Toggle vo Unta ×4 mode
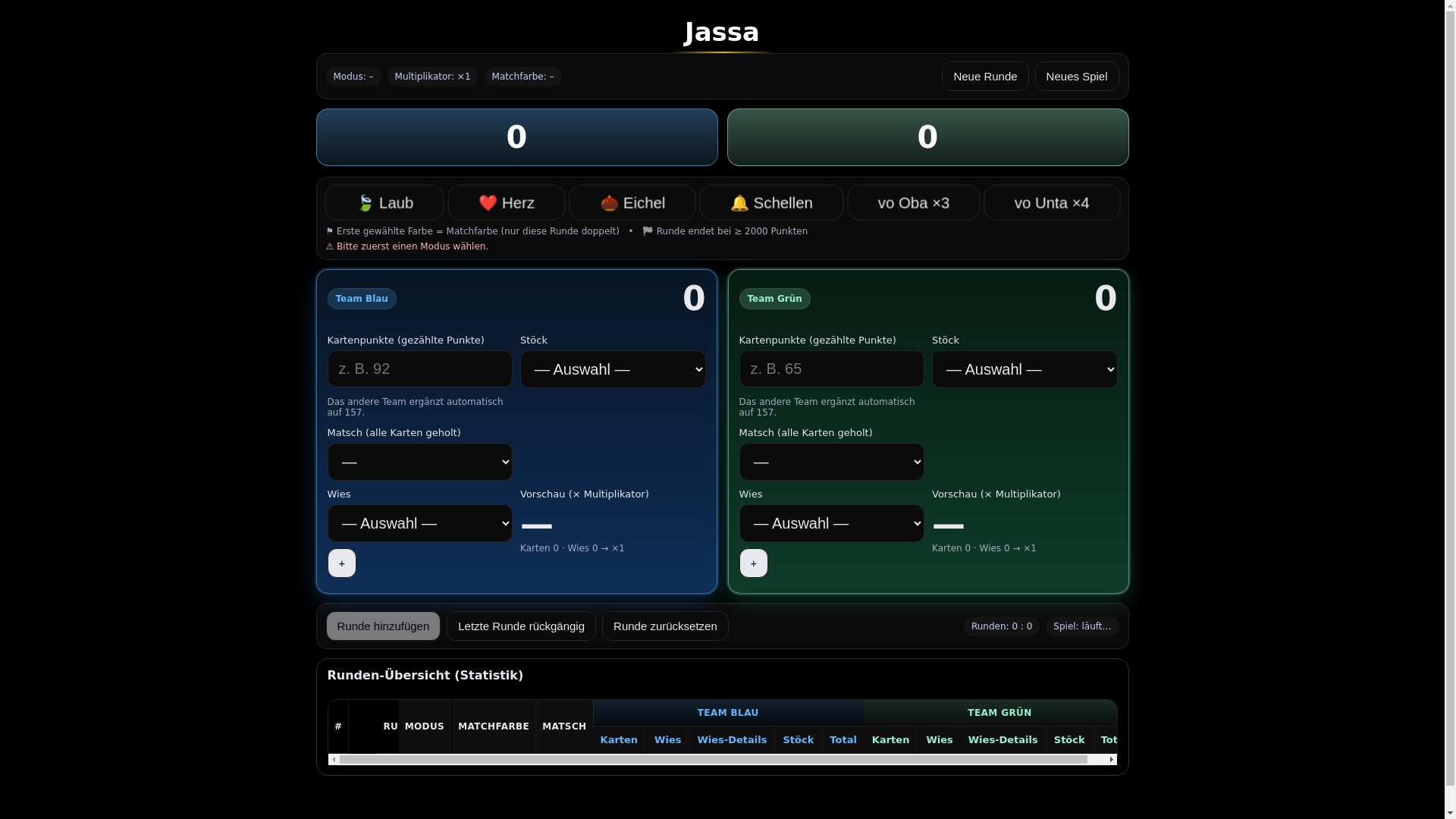 1051,202
